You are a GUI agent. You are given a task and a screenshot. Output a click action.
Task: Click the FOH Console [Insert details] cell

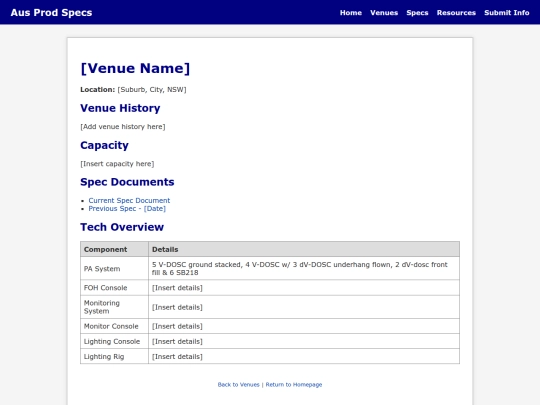tap(304, 288)
